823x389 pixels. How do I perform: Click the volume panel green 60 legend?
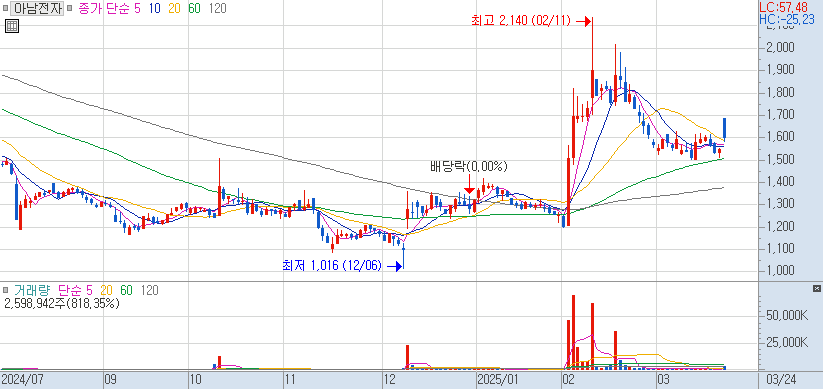[x=126, y=290]
